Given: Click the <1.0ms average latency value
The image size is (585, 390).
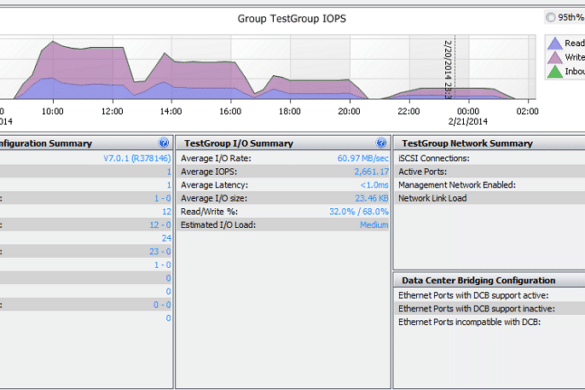Looking at the screenshot, I should click(374, 185).
